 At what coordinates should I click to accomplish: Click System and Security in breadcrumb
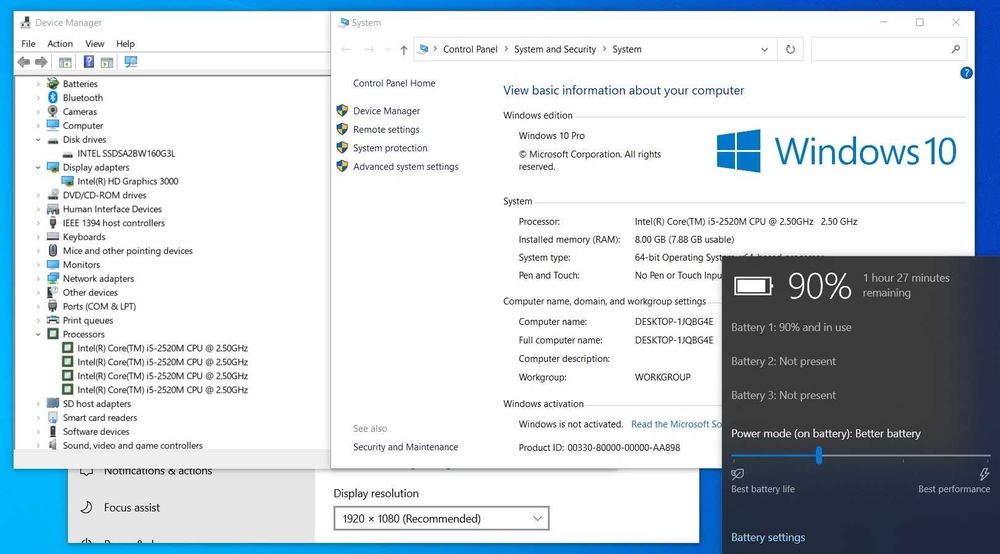click(555, 49)
